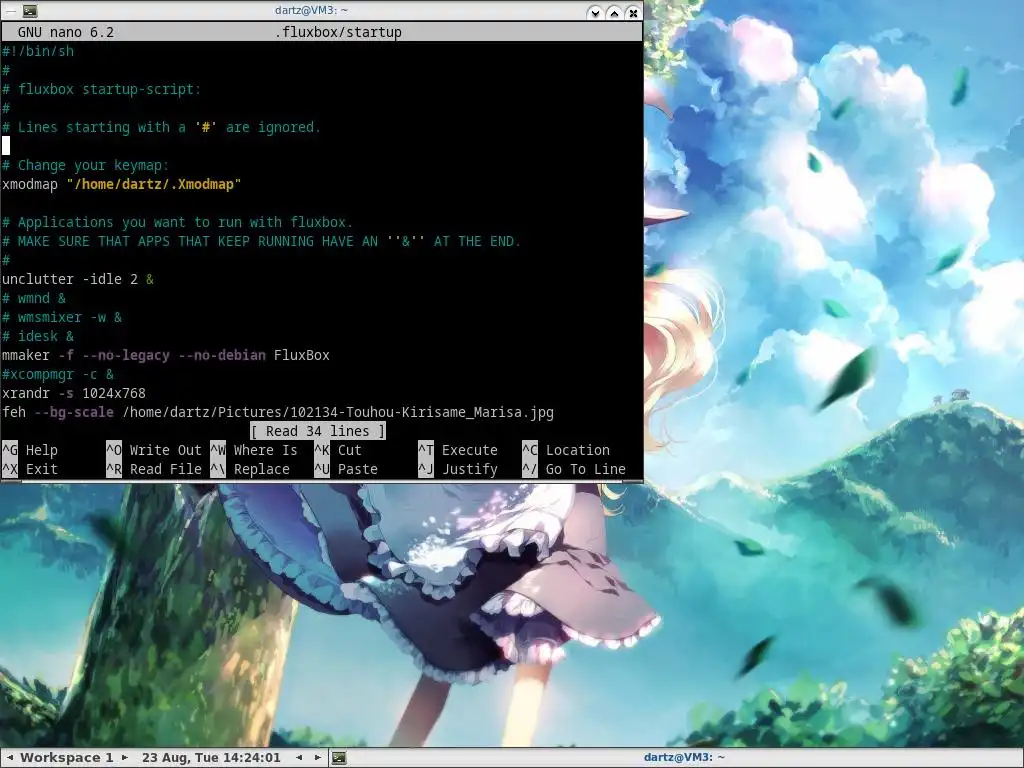This screenshot has height=768, width=1024.
Task: Click the clock showing 23 Aug, Tue
Action: click(x=211, y=758)
